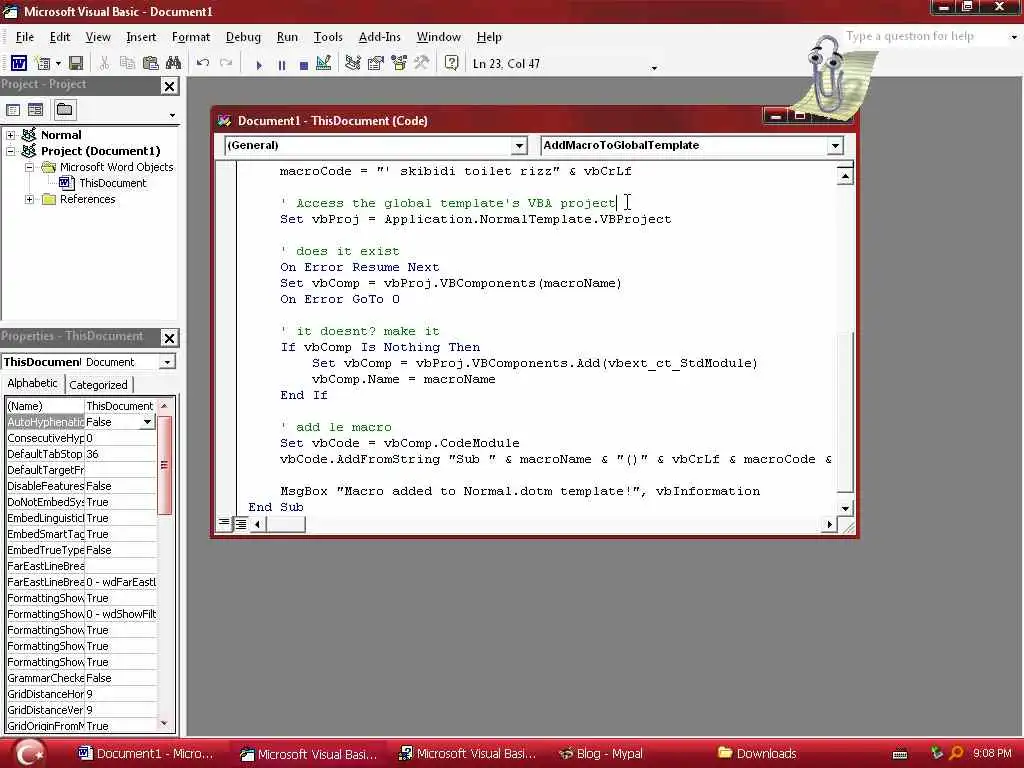Open the File menu

(x=25, y=37)
